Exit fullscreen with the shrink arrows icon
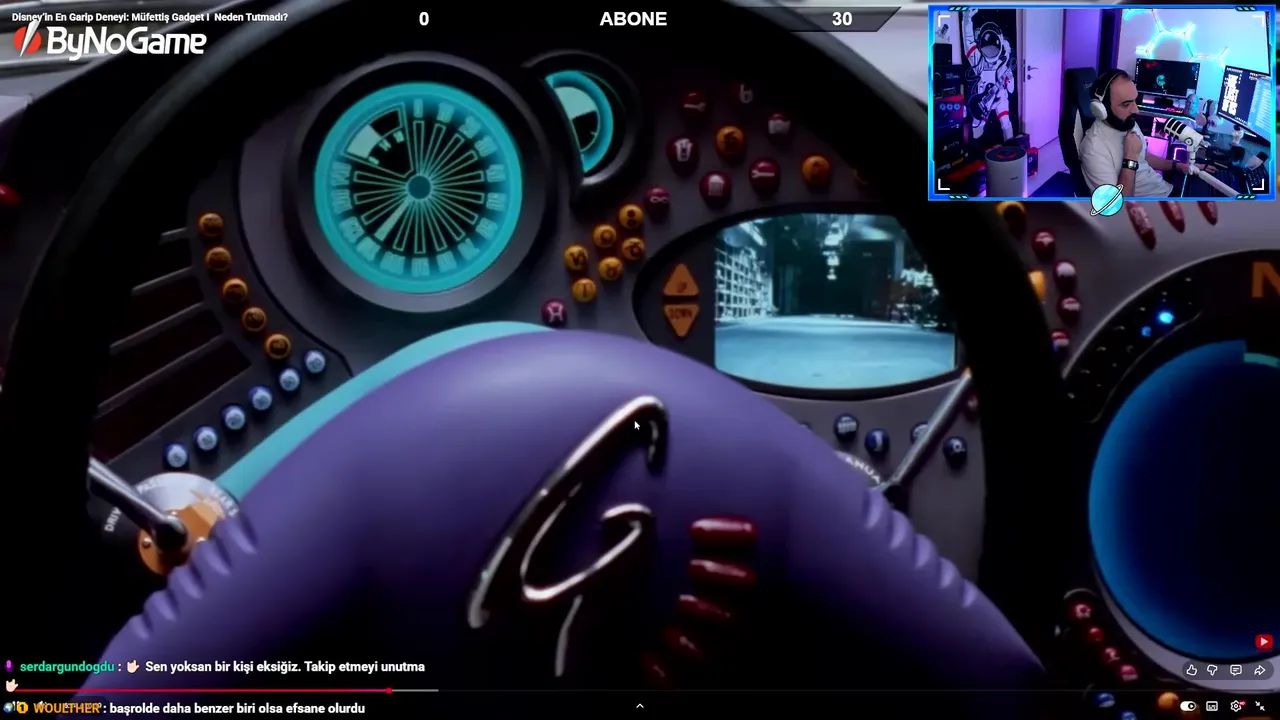This screenshot has width=1280, height=720. [1260, 707]
